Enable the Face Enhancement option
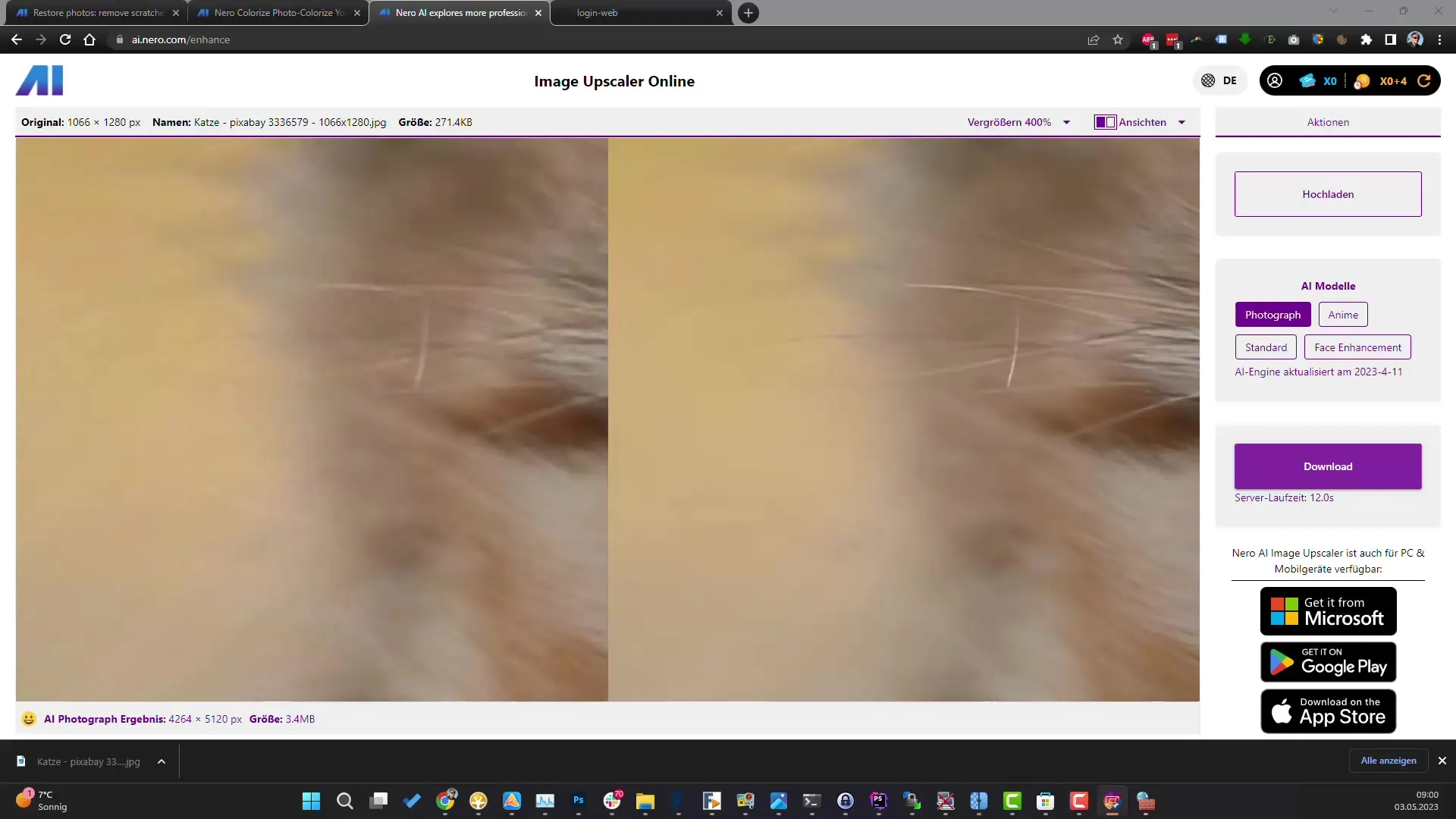 (x=1357, y=347)
